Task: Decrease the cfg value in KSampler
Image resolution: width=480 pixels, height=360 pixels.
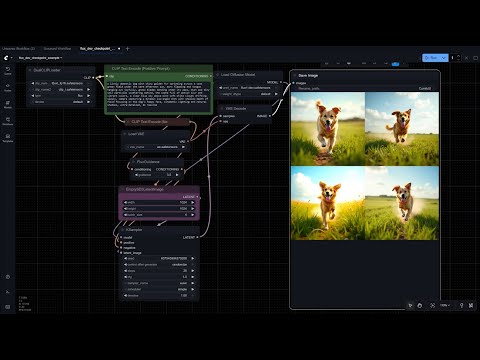Action: (125, 277)
